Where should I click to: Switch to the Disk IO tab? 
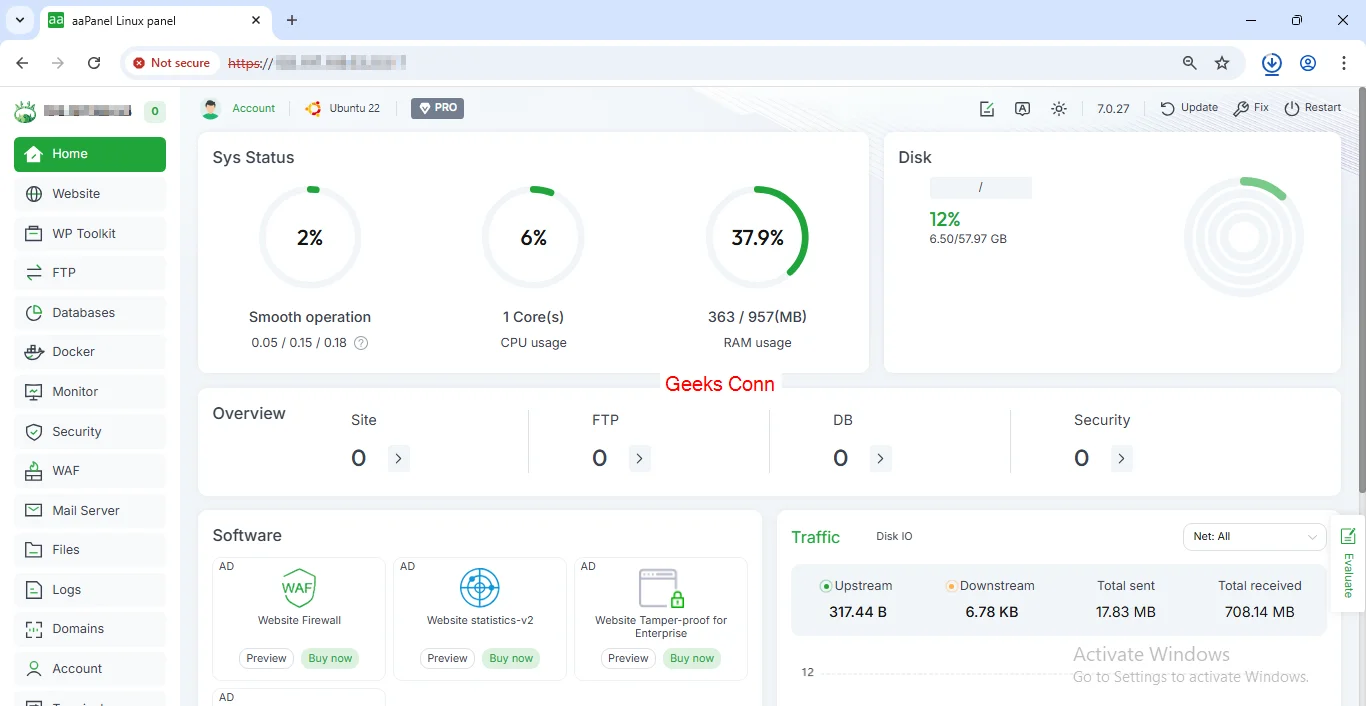coord(894,536)
